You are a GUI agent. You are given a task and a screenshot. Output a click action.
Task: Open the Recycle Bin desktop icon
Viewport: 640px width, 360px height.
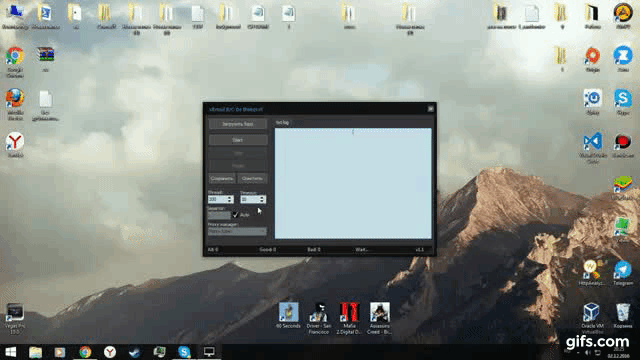click(x=623, y=316)
